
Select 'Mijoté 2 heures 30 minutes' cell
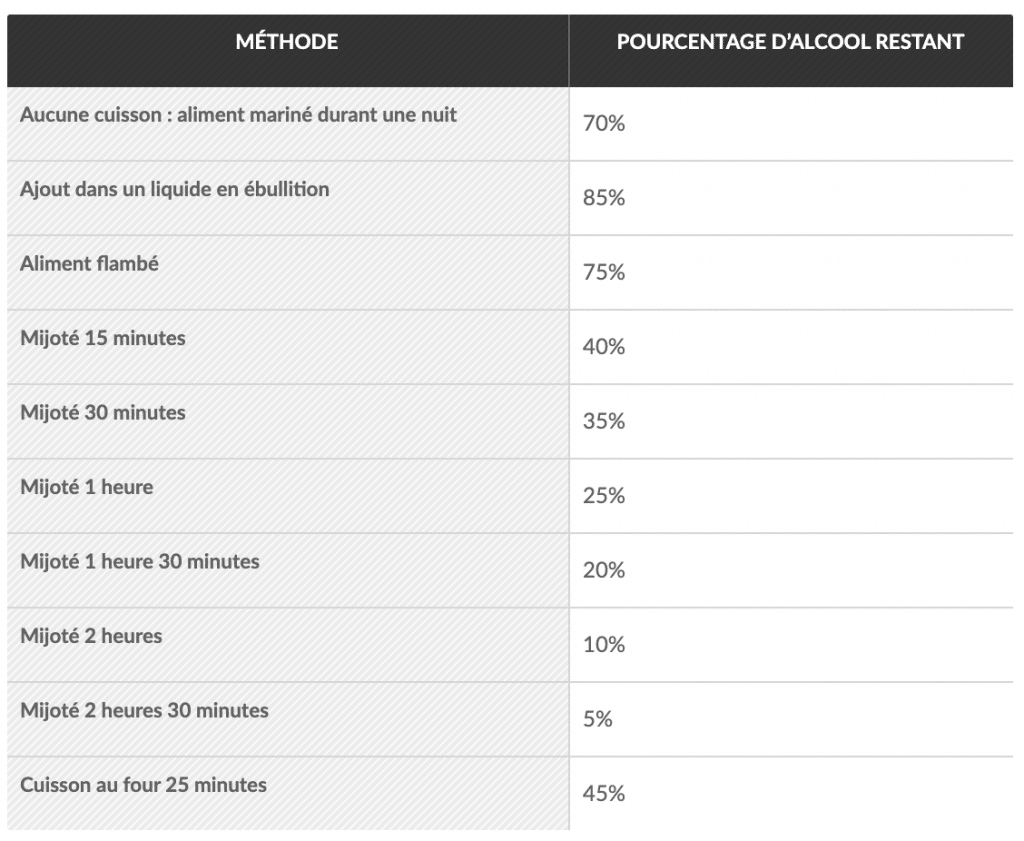pos(144,710)
